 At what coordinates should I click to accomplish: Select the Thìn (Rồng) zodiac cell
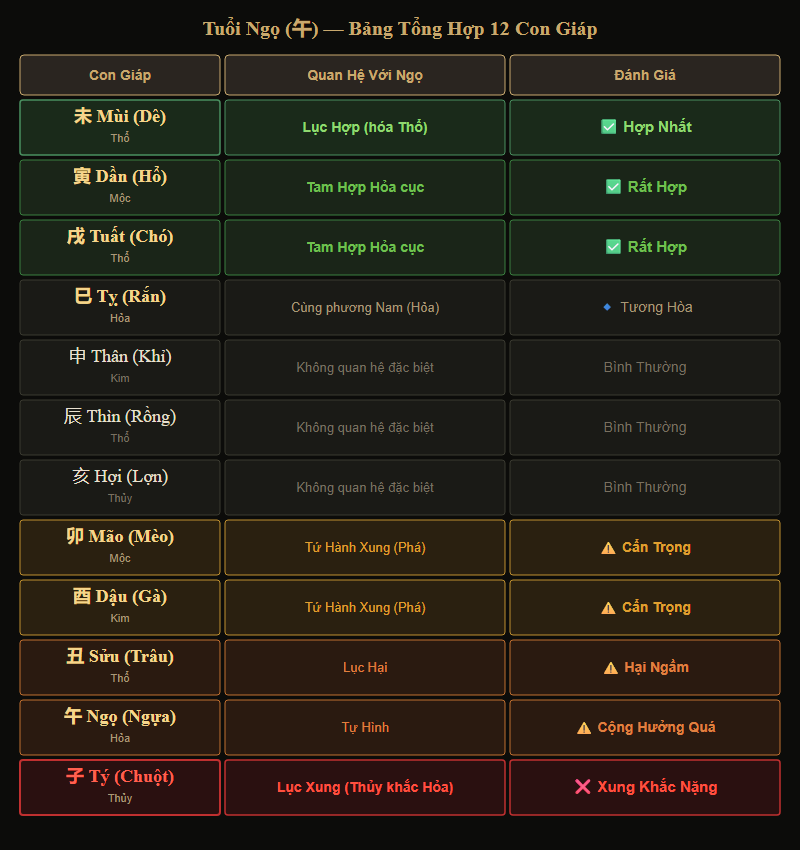tap(120, 427)
